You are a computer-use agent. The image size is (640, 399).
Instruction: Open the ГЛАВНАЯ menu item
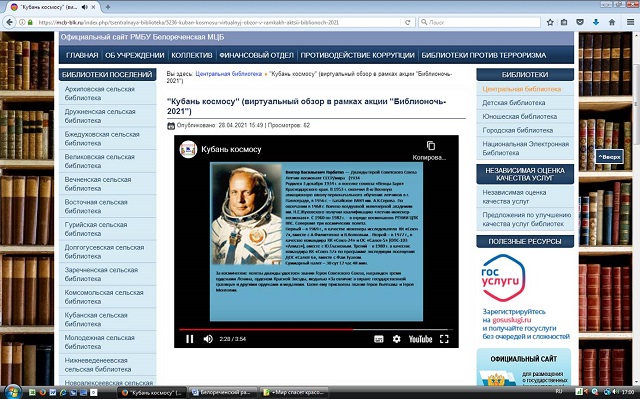pyautogui.click(x=82, y=55)
